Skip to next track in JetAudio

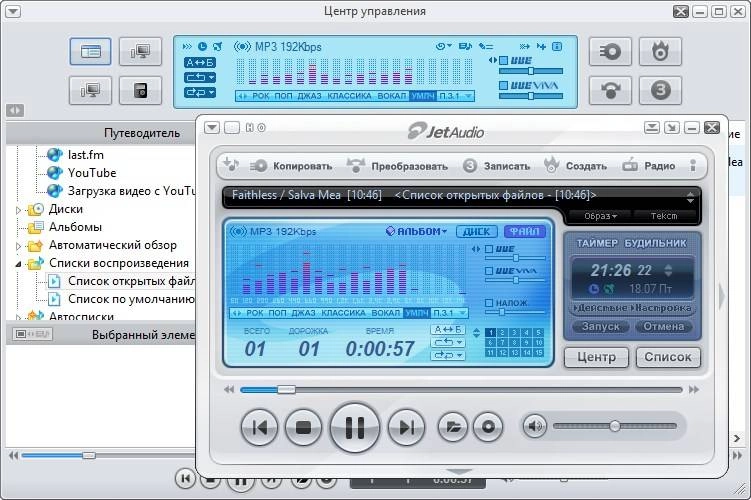pyautogui.click(x=406, y=427)
